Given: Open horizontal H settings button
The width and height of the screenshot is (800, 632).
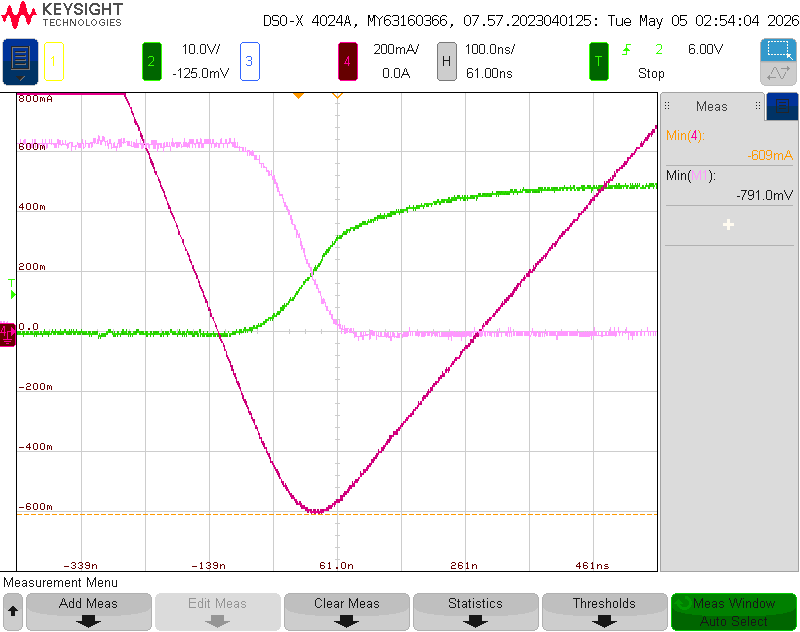Looking at the screenshot, I should pyautogui.click(x=446, y=61).
